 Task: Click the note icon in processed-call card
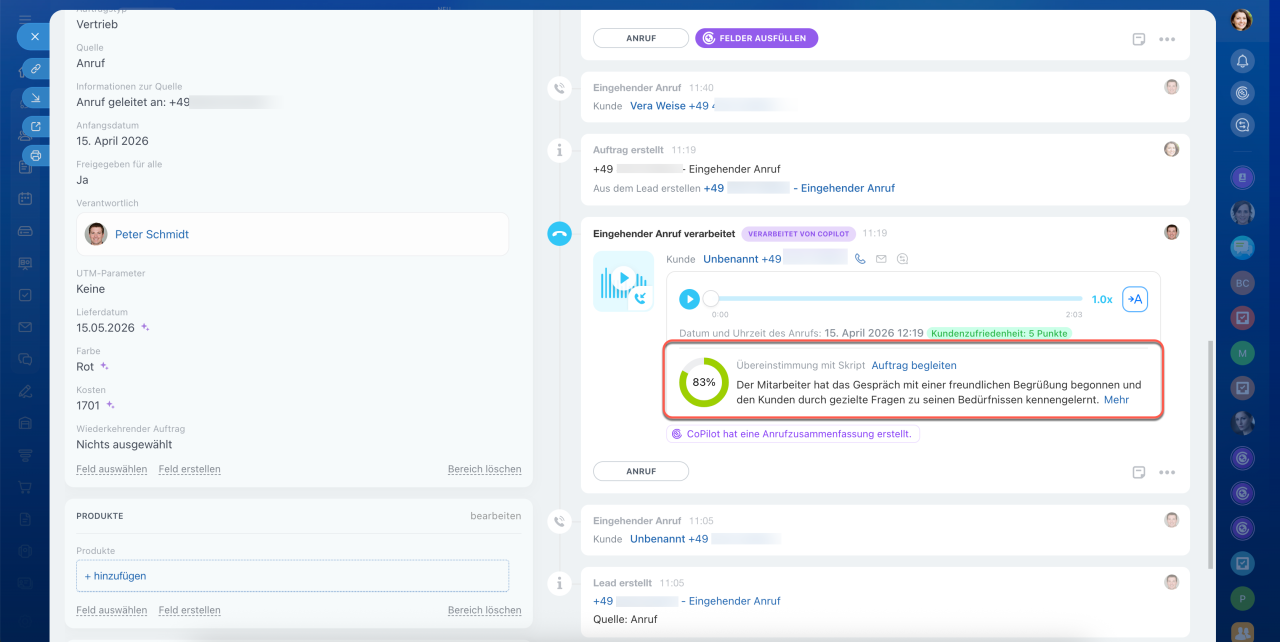click(x=1138, y=472)
